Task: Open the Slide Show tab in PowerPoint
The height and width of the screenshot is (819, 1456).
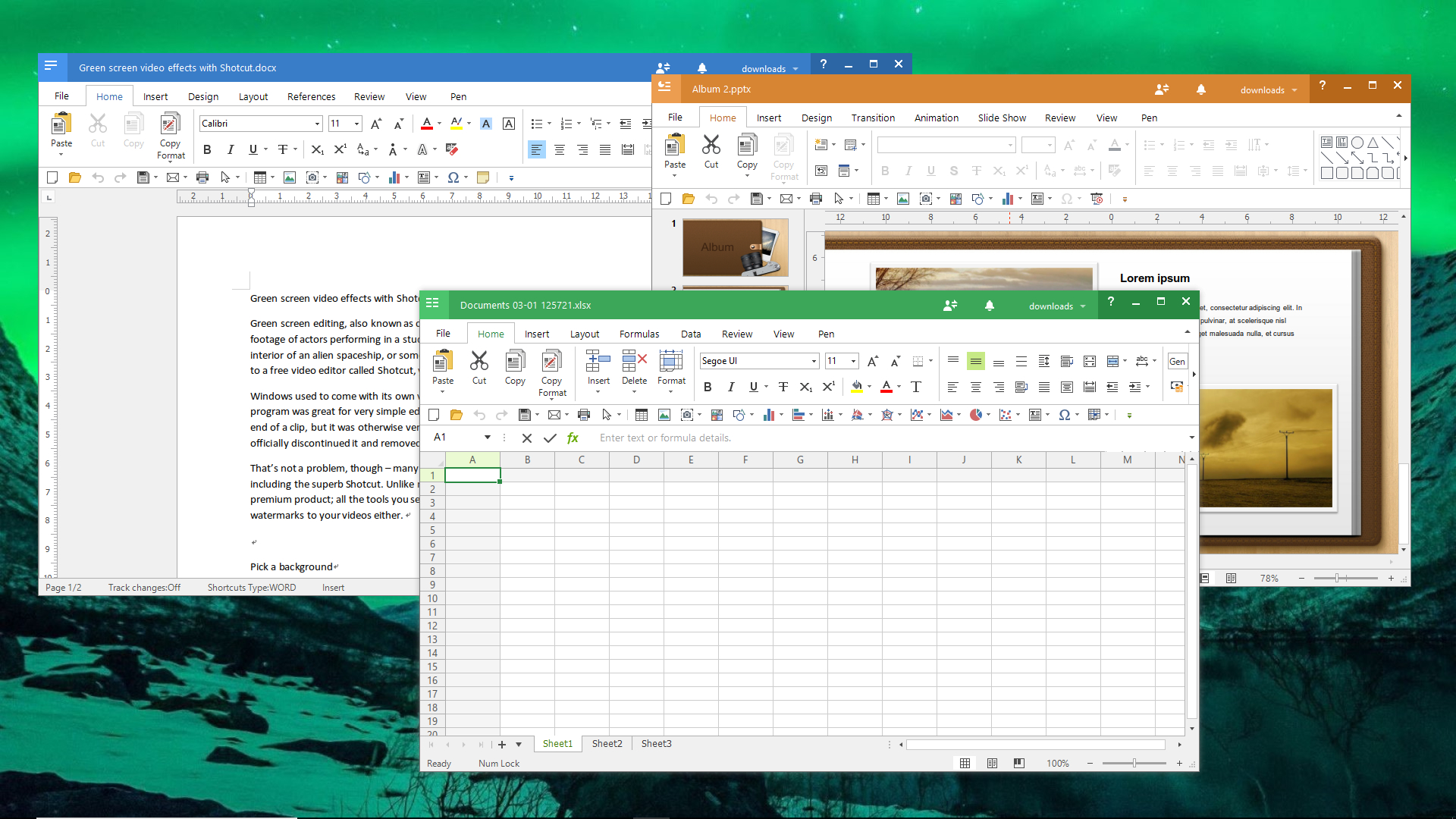Action: 1001,117
